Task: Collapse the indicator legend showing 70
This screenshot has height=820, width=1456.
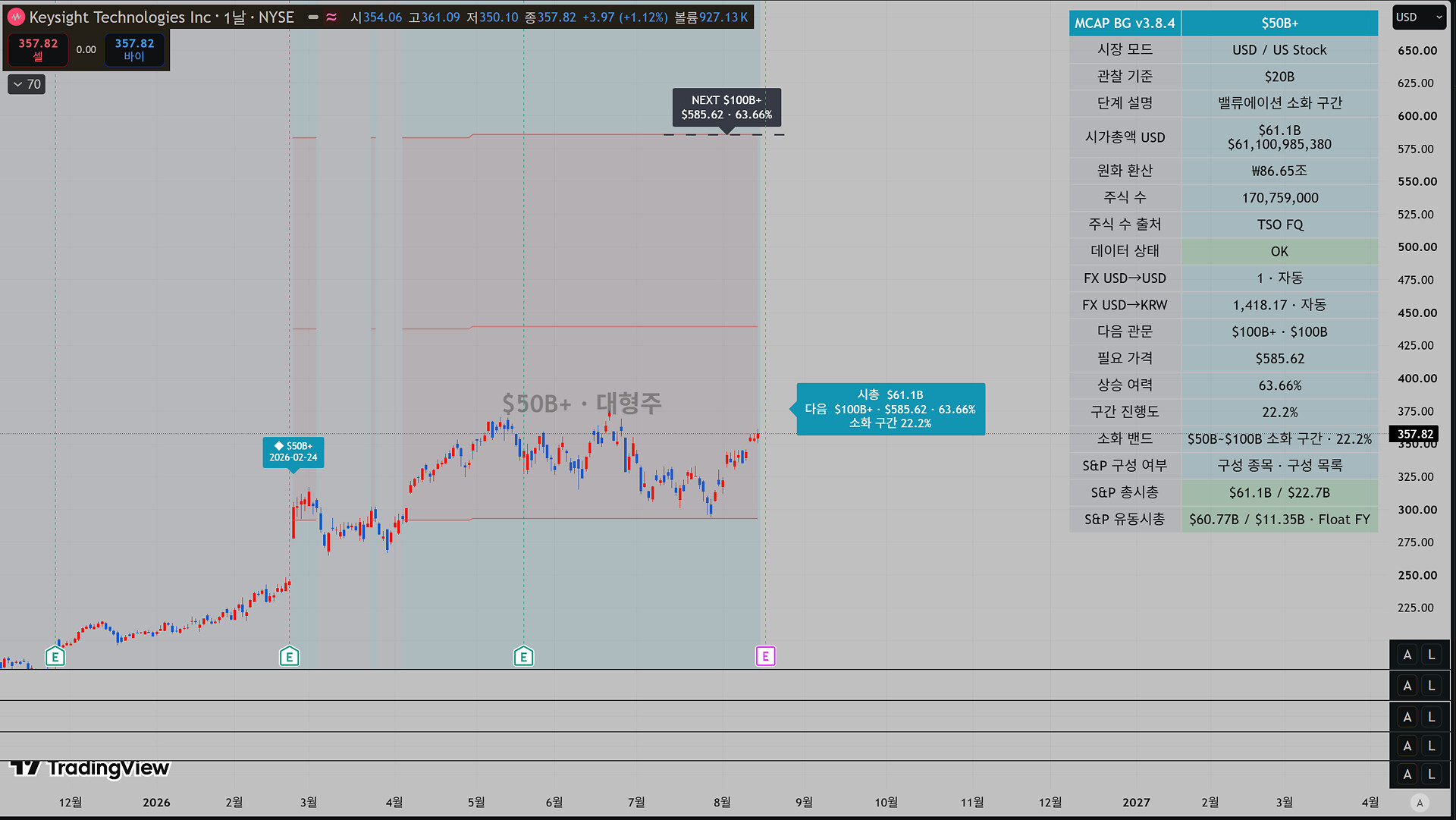Action: 27,84
